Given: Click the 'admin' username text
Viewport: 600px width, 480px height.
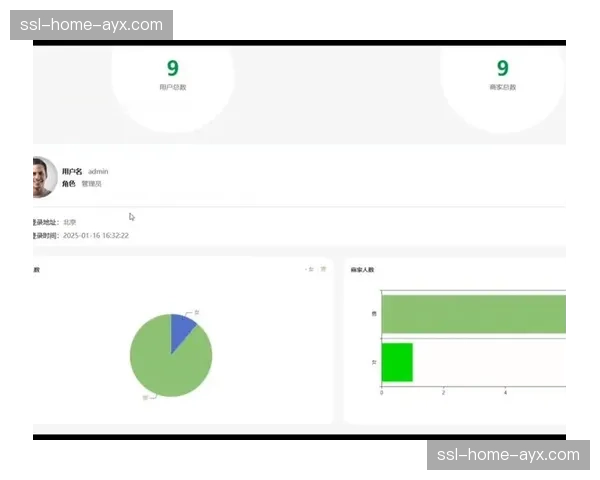Looking at the screenshot, I should pos(98,172).
